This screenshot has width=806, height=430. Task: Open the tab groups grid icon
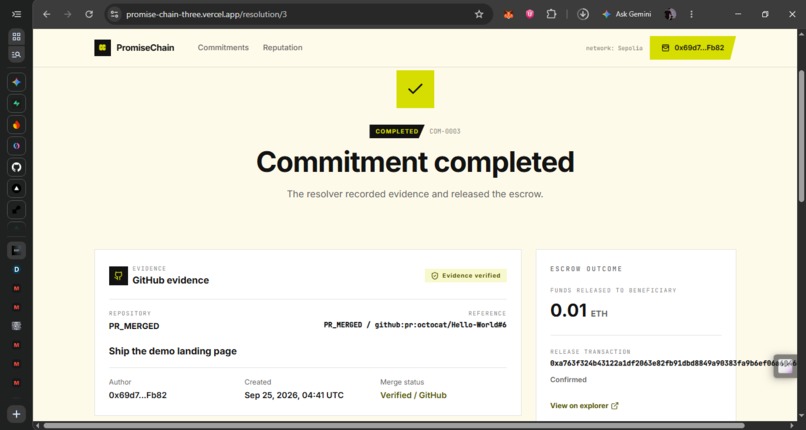[16, 36]
